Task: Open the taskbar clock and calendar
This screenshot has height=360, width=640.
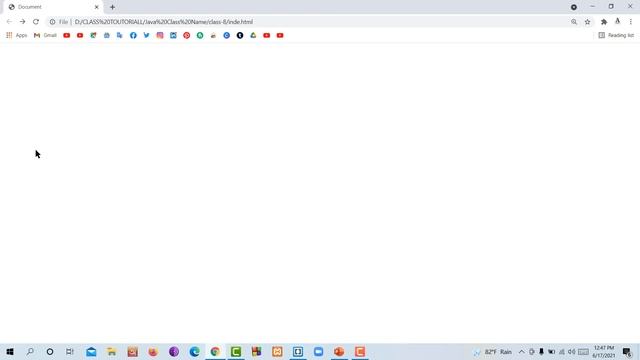Action: (x=604, y=352)
